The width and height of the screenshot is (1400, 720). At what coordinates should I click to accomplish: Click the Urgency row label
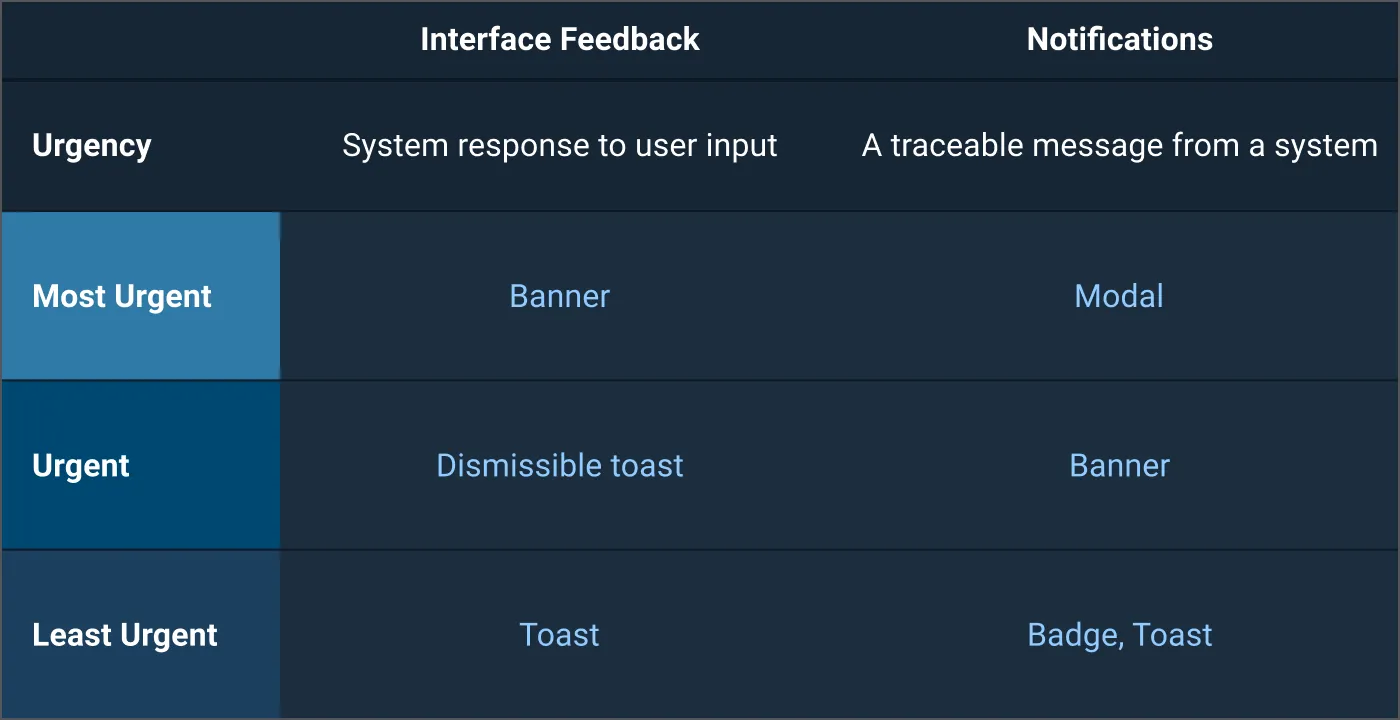[x=92, y=146]
